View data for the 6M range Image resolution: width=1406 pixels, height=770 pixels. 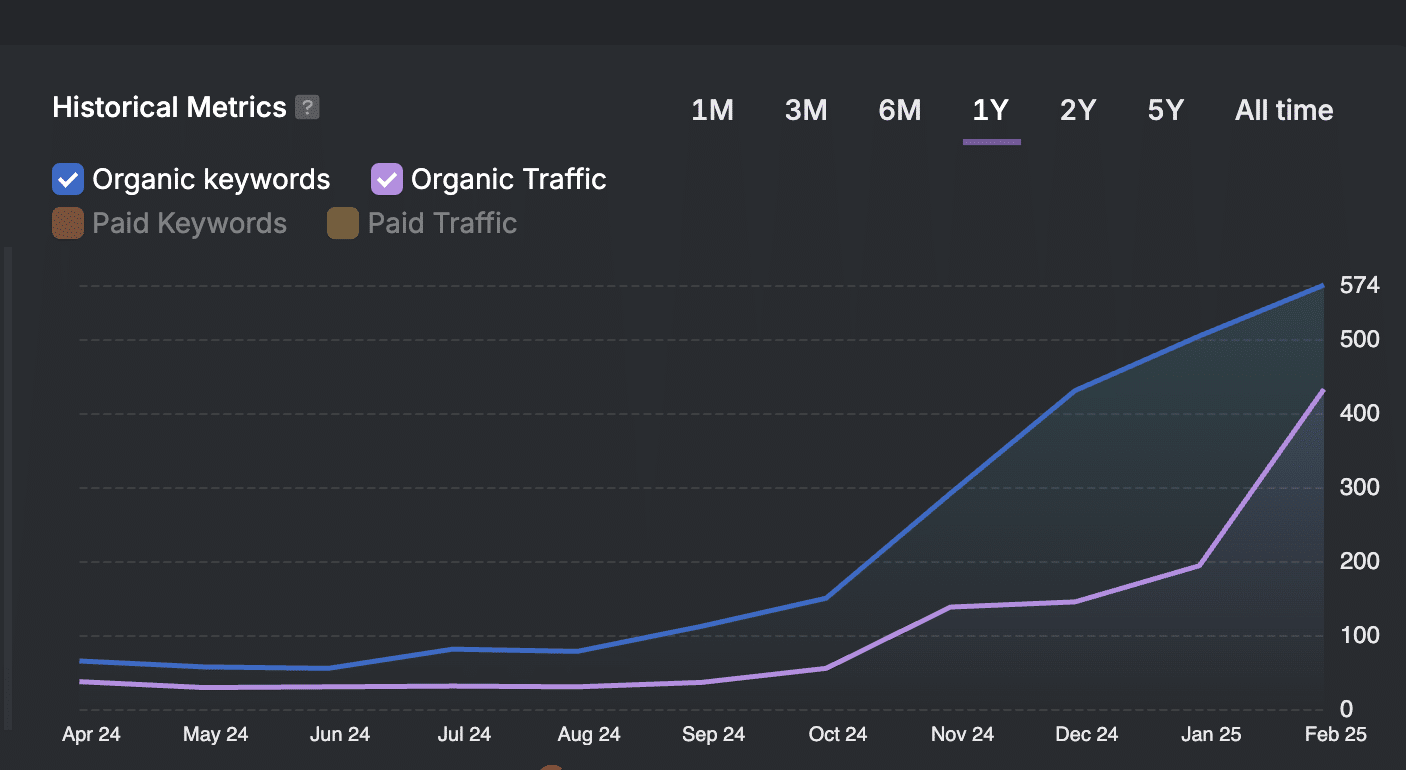pyautogui.click(x=899, y=110)
